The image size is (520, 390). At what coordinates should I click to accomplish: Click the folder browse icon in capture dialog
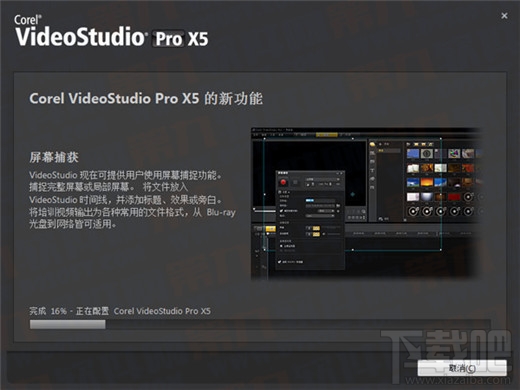point(338,206)
